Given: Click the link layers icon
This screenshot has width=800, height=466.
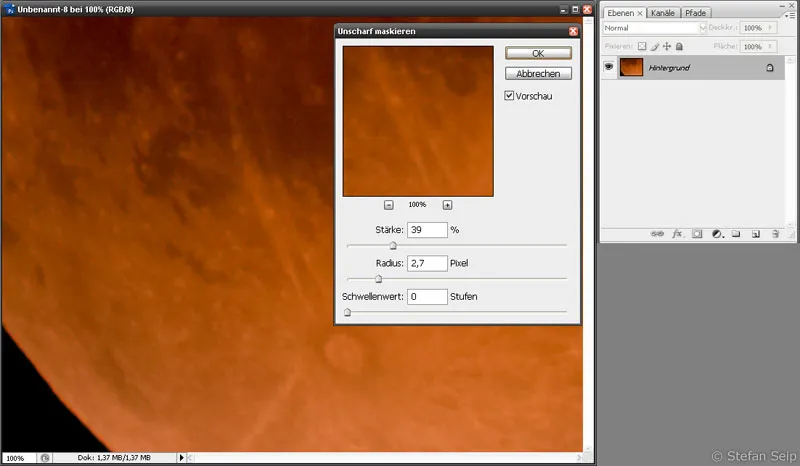Looking at the screenshot, I should pos(657,234).
